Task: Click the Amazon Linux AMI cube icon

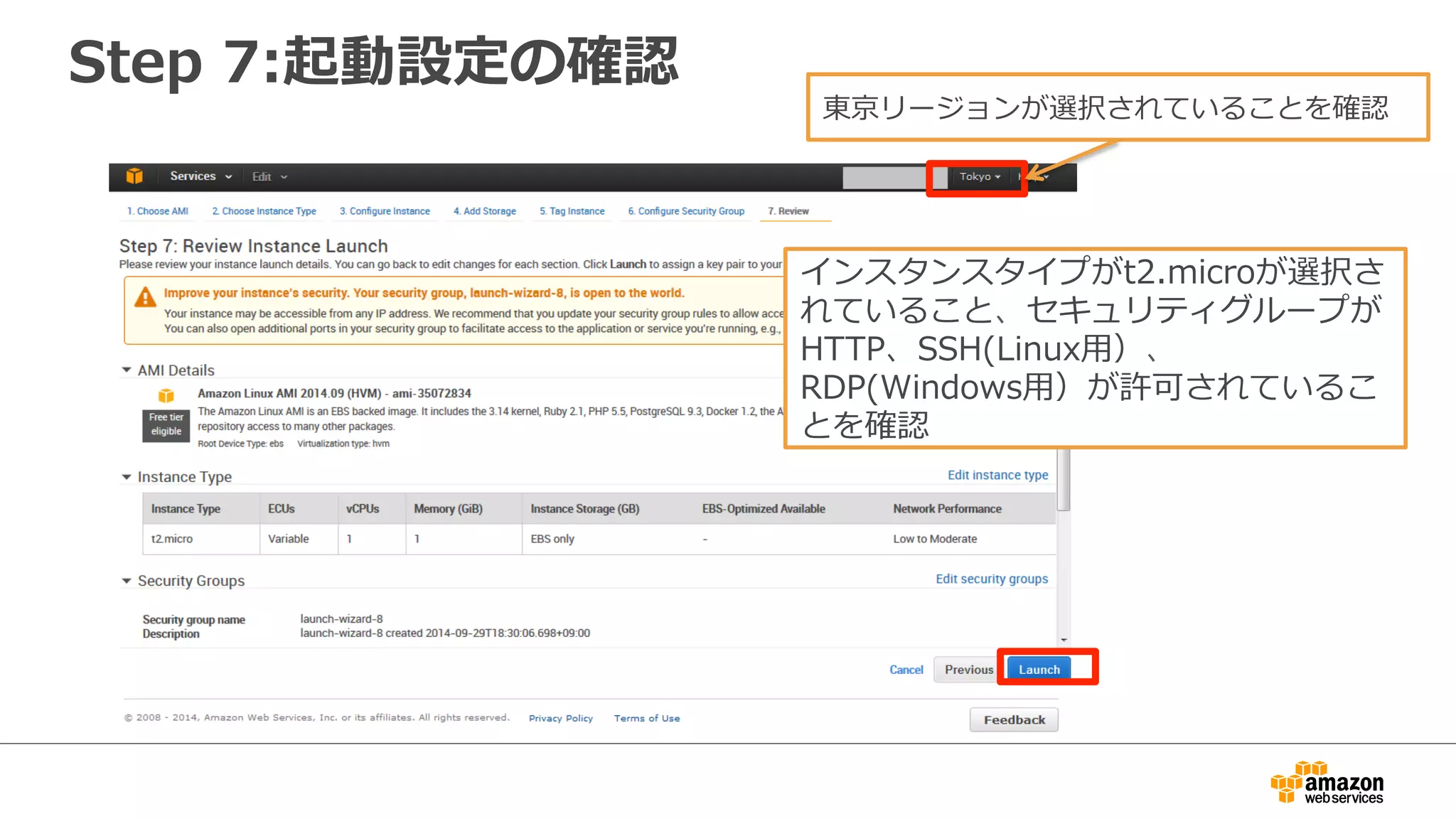Action: (x=166, y=395)
